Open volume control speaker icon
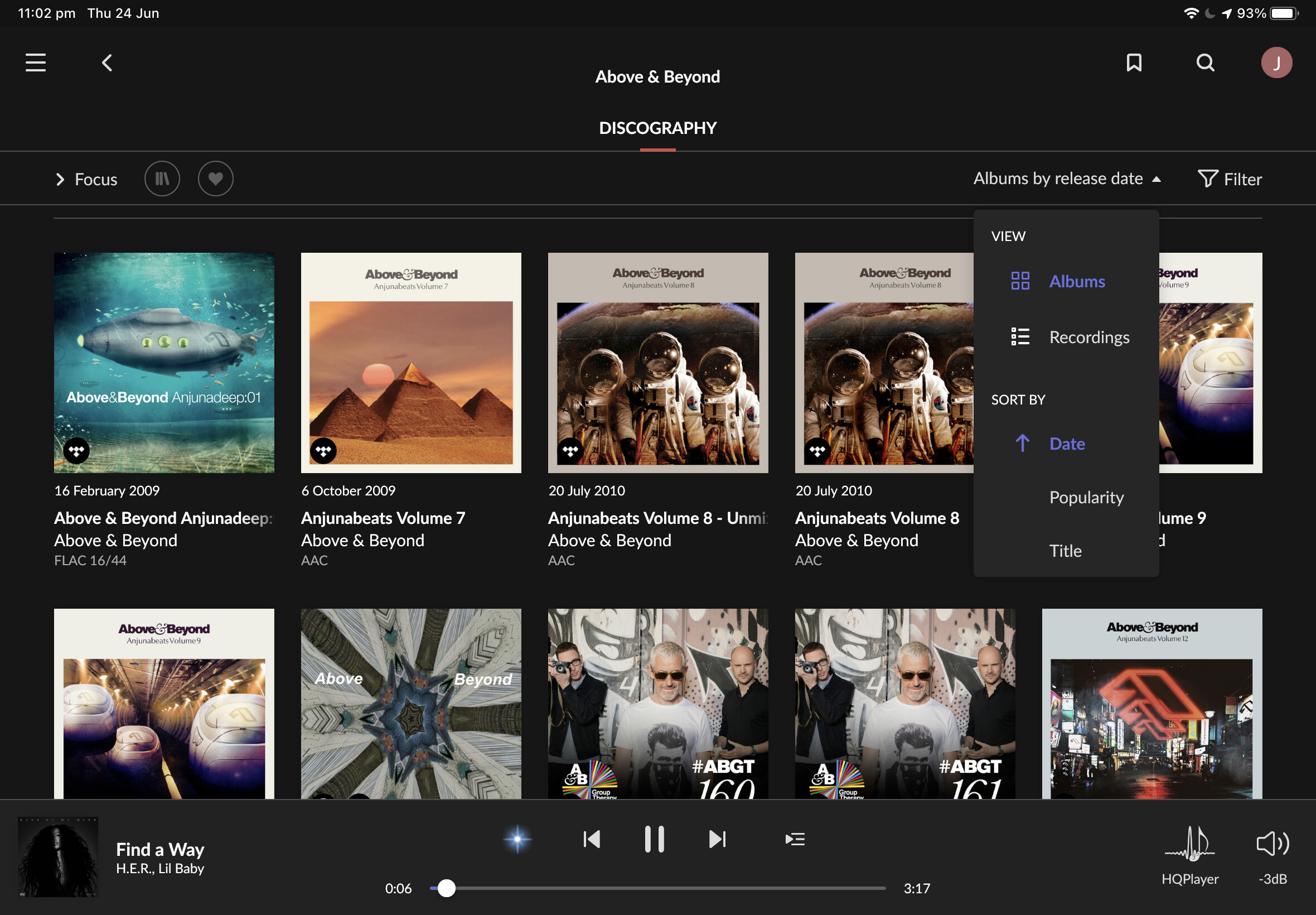Image resolution: width=1316 pixels, height=915 pixels. 1273,844
